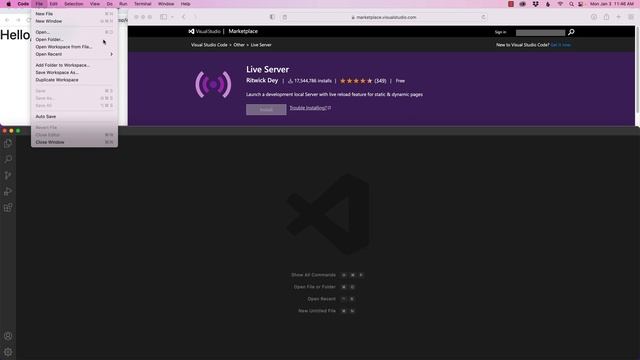This screenshot has width=640, height=360.
Task: Click the Live Server extension logo
Action: [213, 84]
